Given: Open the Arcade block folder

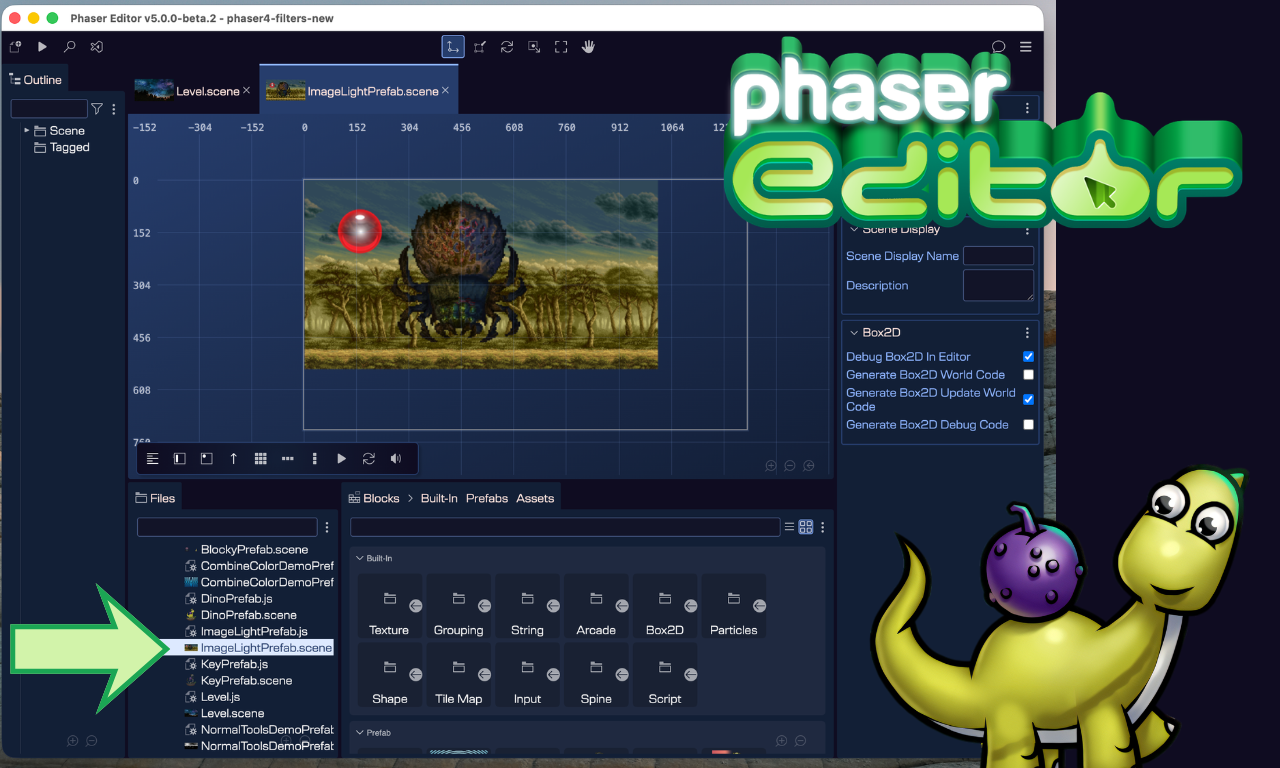Looking at the screenshot, I should click(x=596, y=607).
